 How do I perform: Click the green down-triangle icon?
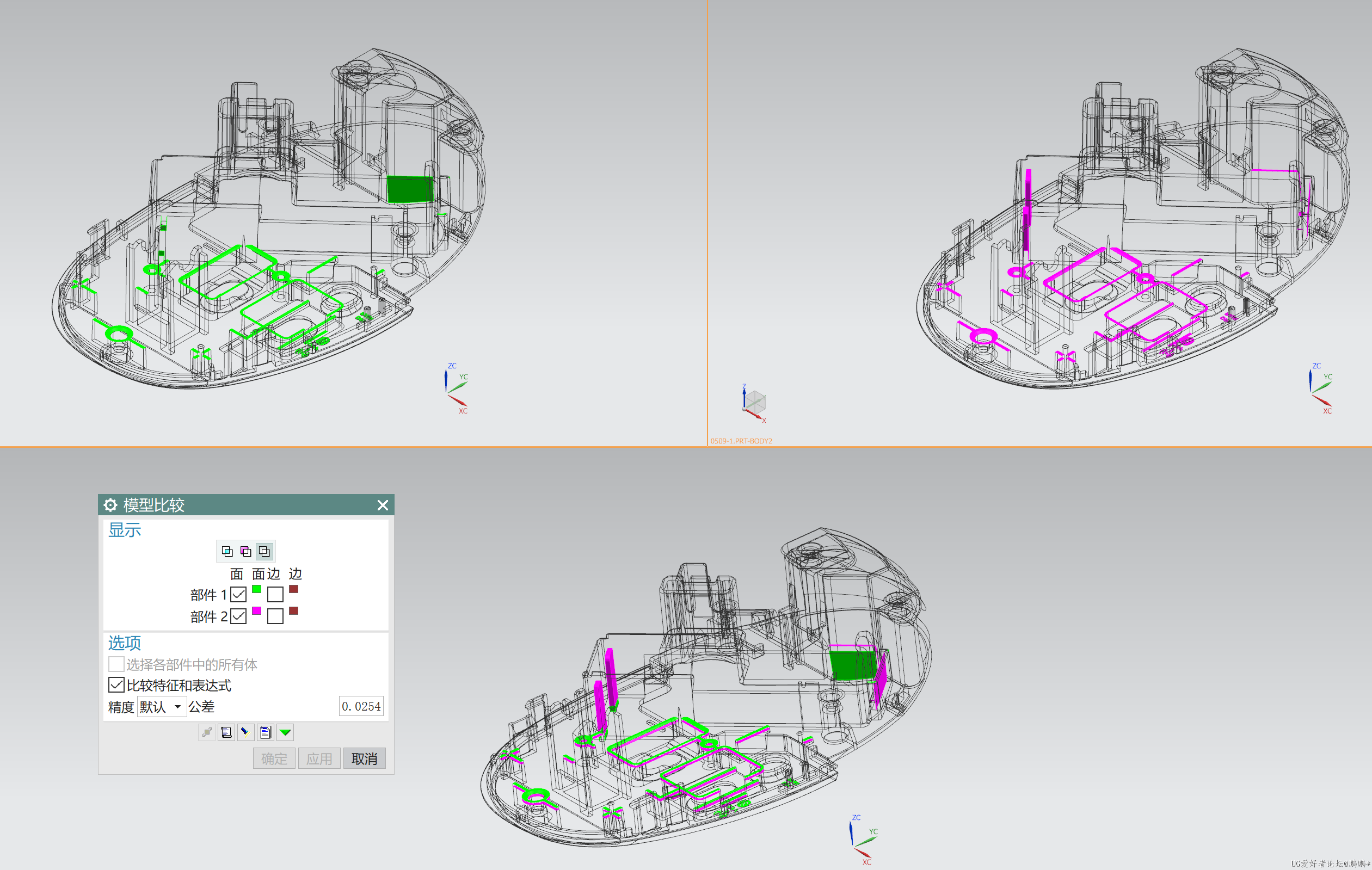pos(285,732)
